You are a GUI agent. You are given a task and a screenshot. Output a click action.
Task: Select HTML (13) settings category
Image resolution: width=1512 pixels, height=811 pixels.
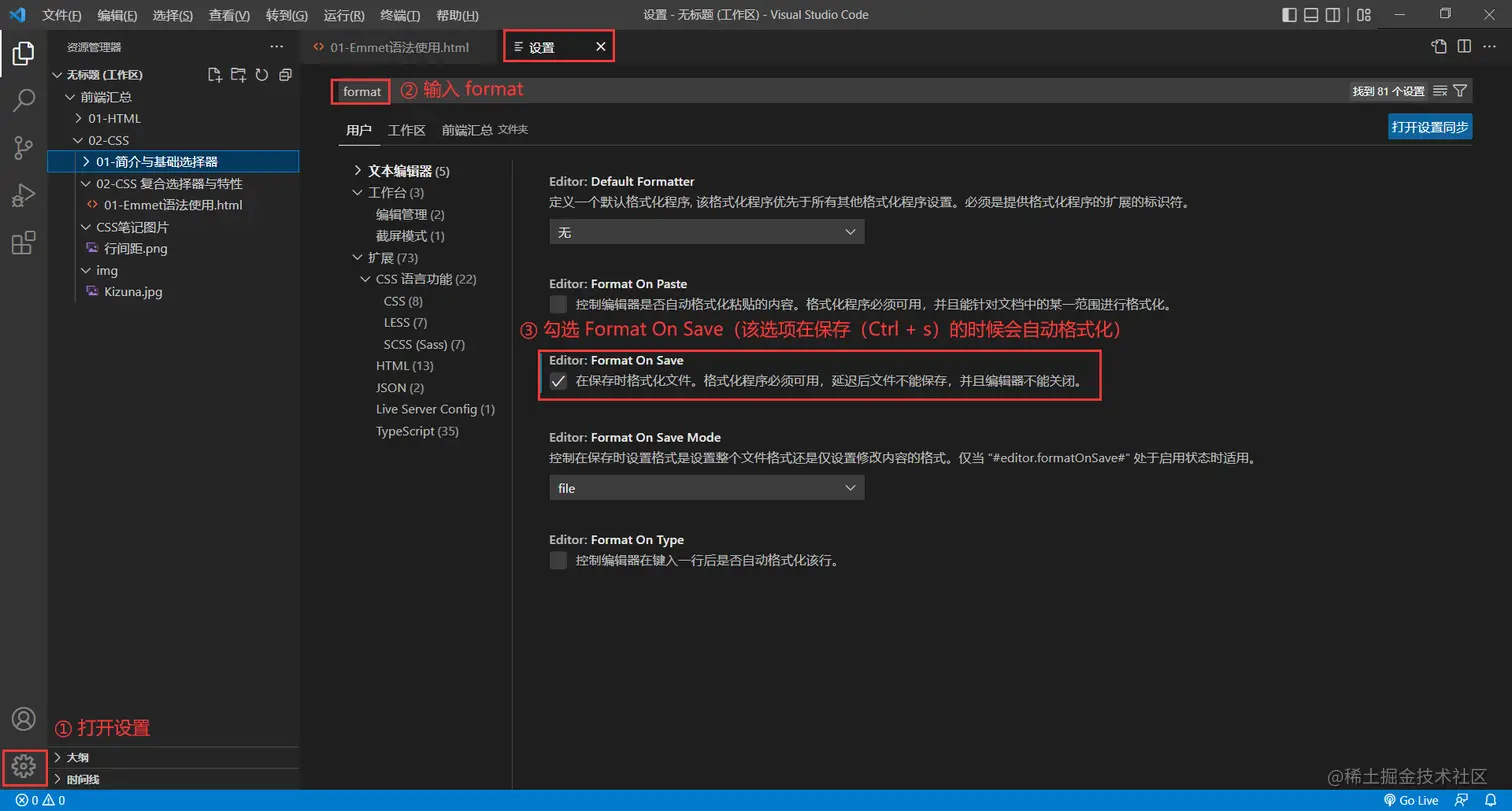pos(405,366)
